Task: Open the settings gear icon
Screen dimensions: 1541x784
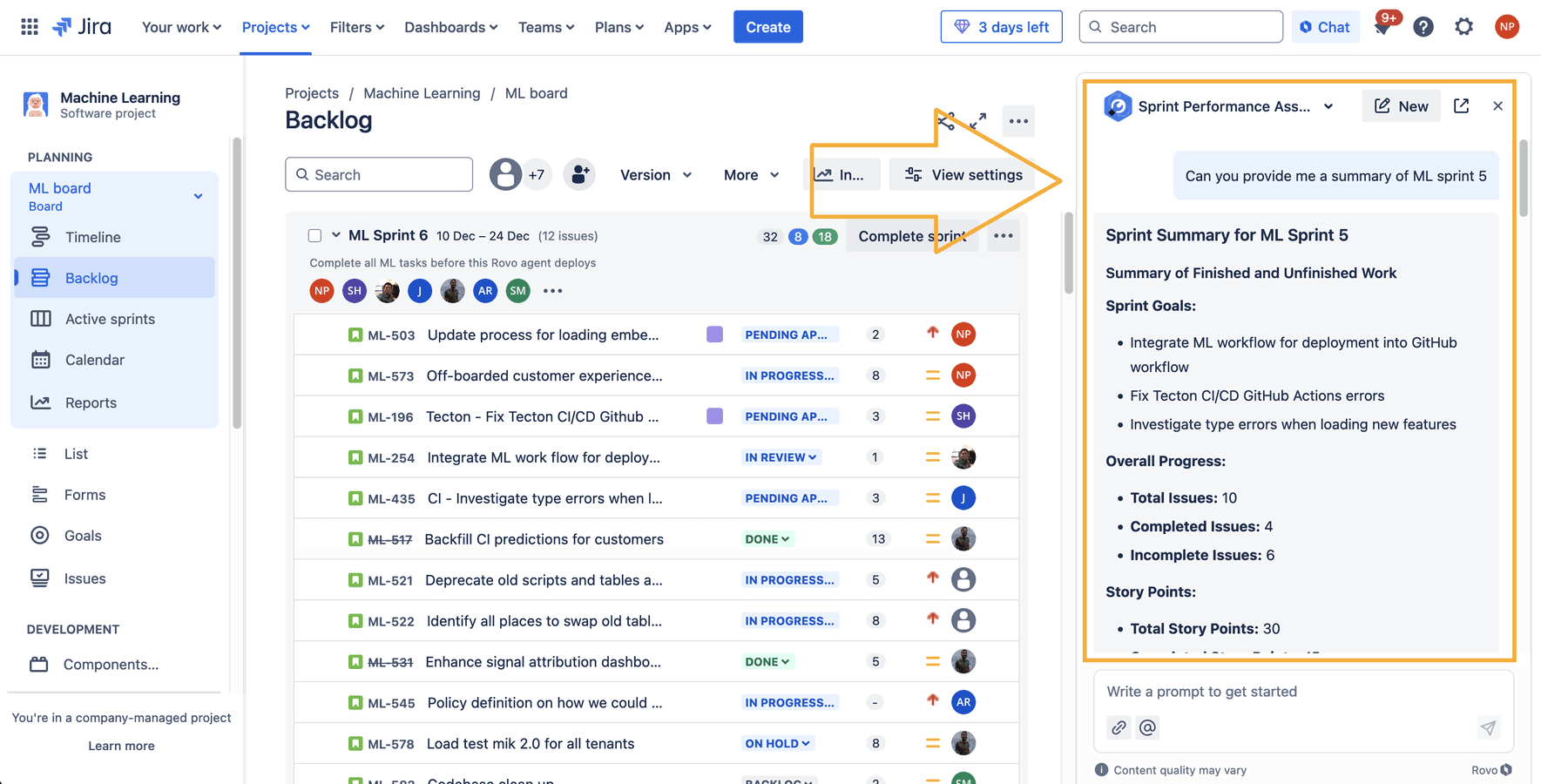Action: click(x=1464, y=27)
